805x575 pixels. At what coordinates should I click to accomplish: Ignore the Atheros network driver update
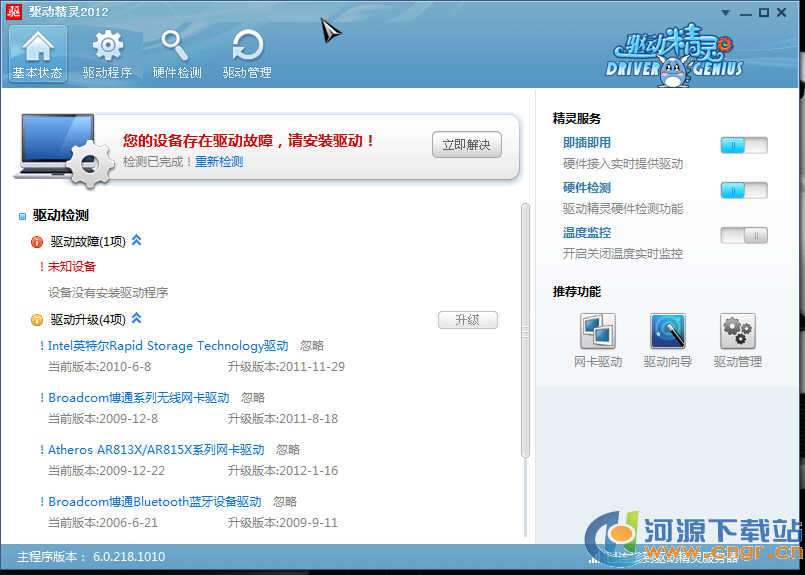288,450
